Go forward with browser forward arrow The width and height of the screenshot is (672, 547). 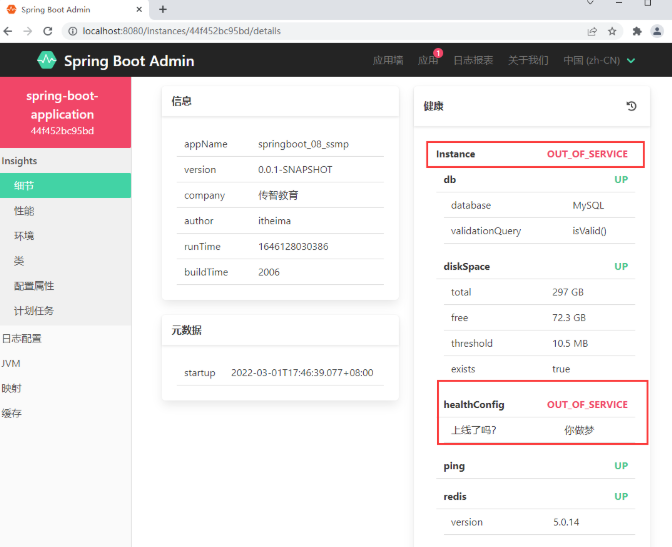[27, 31]
